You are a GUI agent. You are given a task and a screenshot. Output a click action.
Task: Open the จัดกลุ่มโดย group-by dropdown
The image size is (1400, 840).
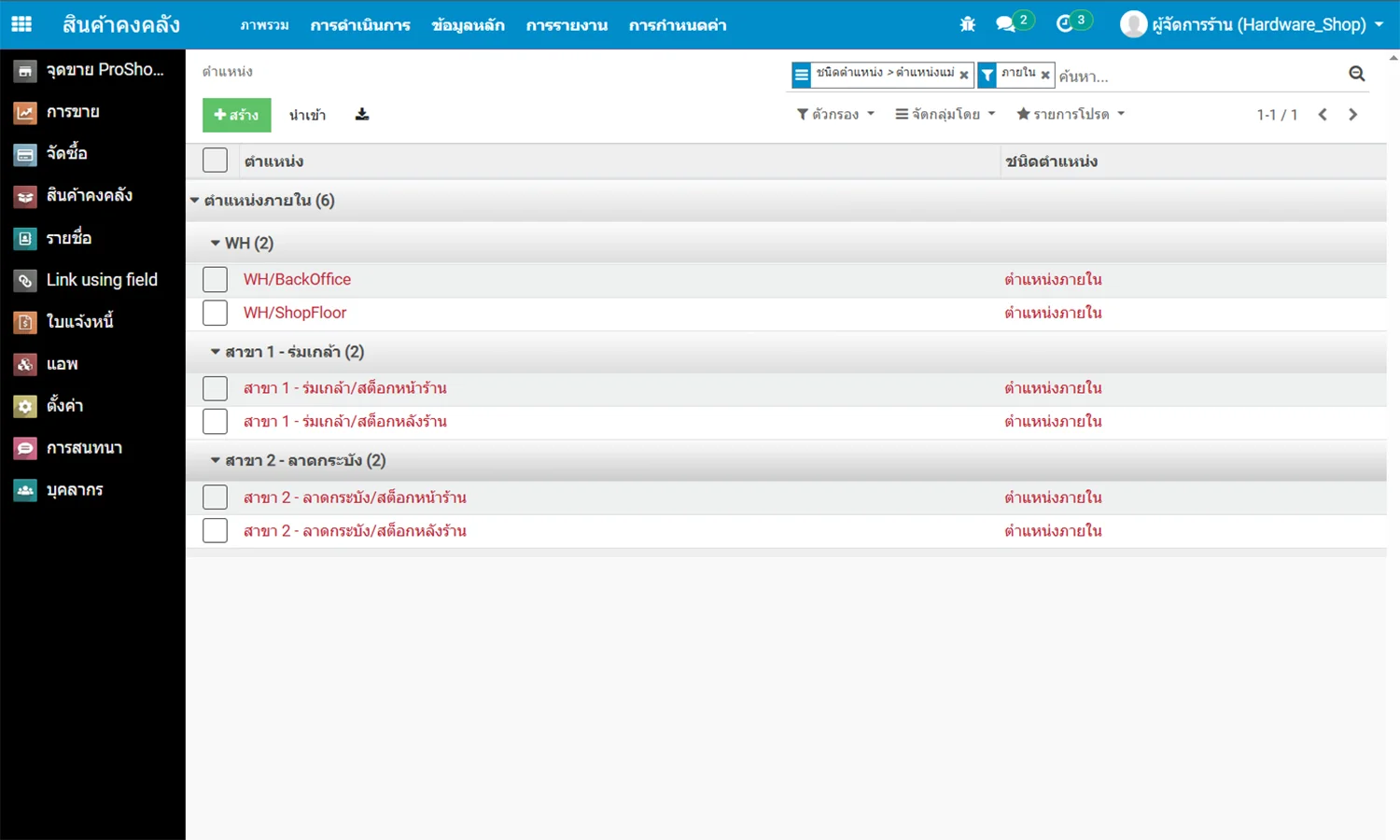coord(945,114)
